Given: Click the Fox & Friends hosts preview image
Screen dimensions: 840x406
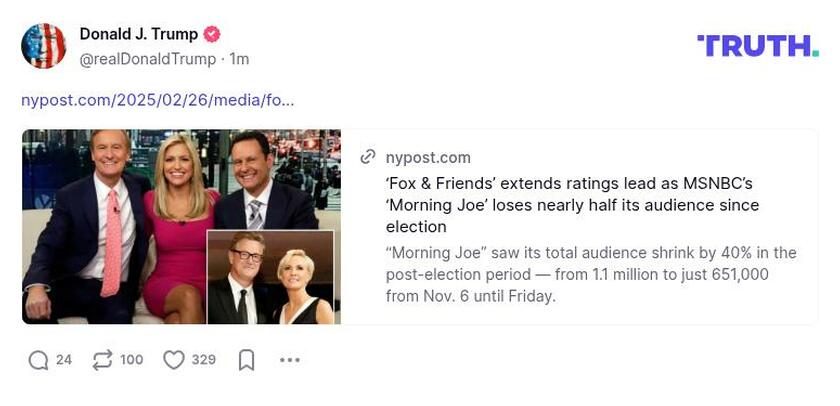Looking at the screenshot, I should pos(181,226).
